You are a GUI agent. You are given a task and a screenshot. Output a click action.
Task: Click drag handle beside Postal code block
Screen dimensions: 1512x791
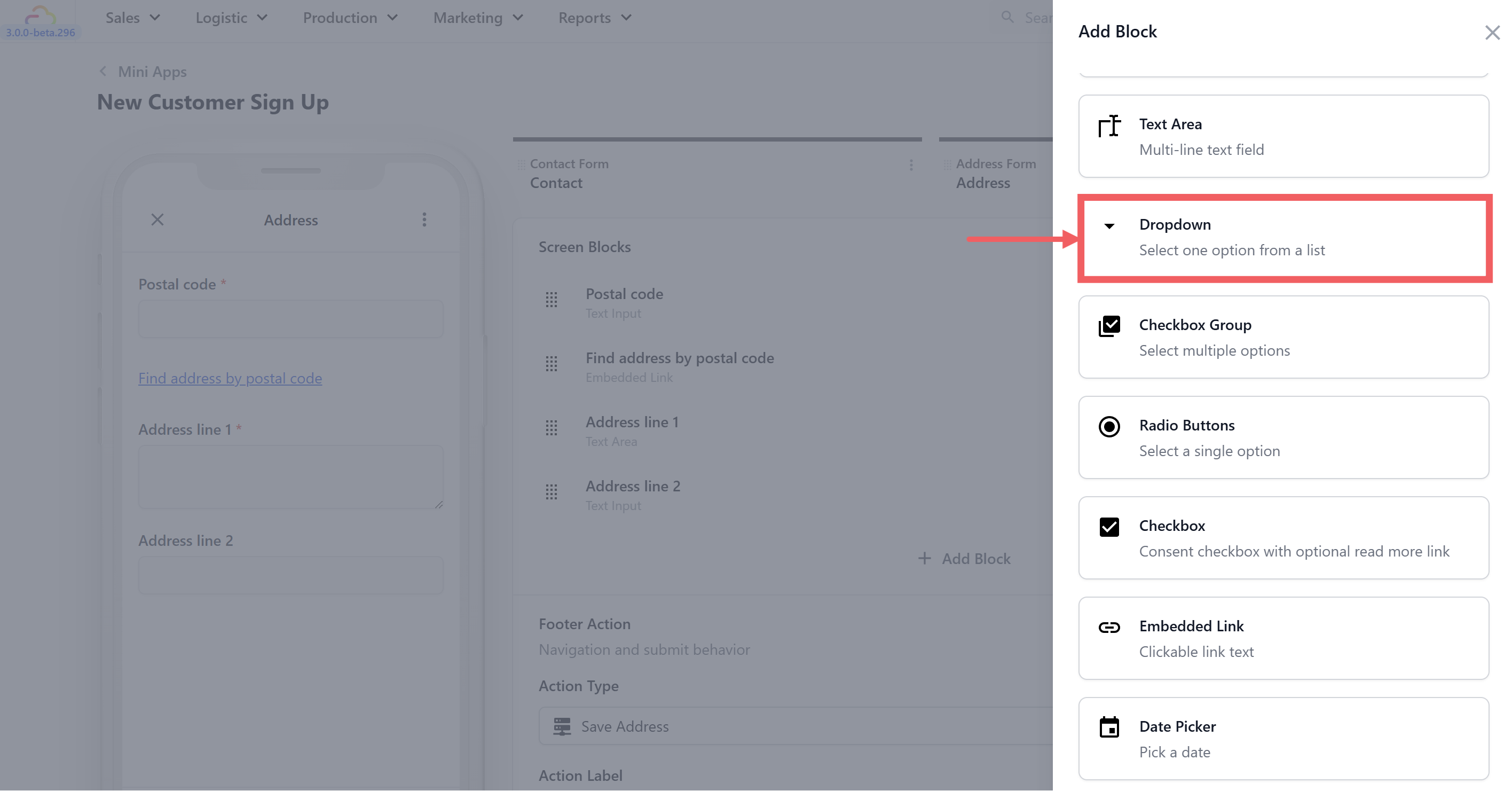pos(551,300)
